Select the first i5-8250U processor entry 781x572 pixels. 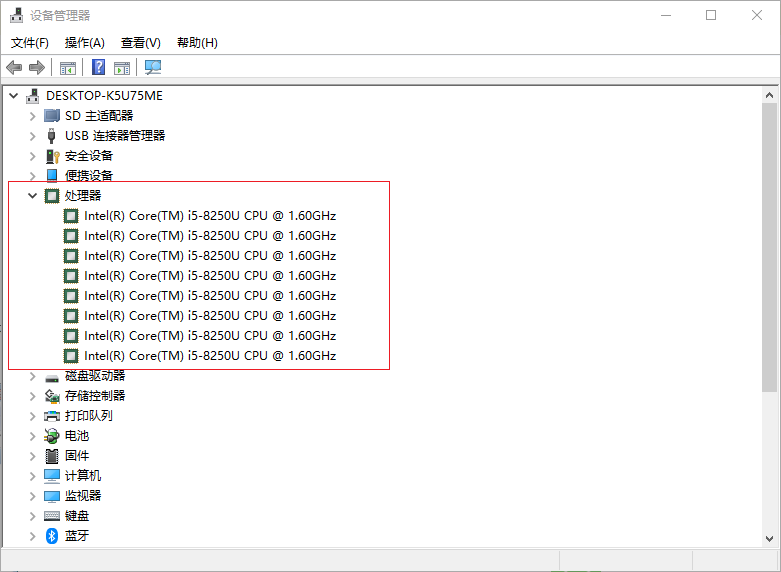(210, 216)
